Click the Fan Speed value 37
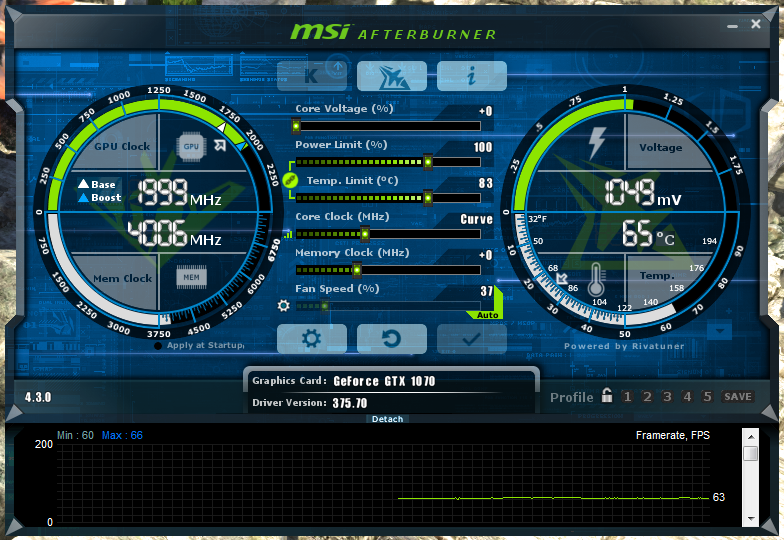This screenshot has height=540, width=784. 486,292
